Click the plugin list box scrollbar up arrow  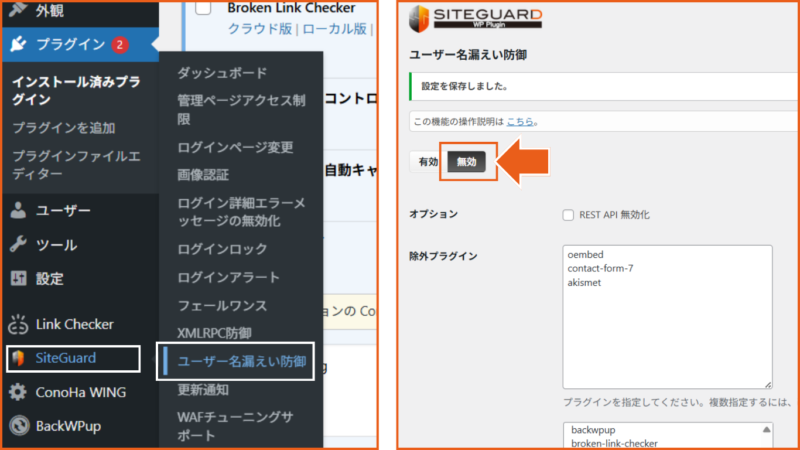766,428
